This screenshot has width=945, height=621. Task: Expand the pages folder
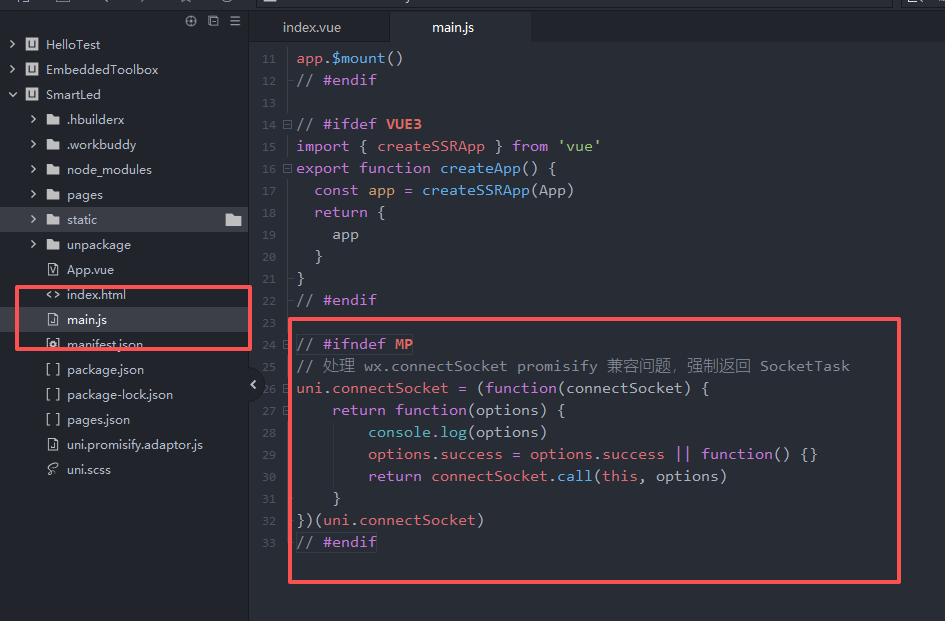(x=34, y=194)
